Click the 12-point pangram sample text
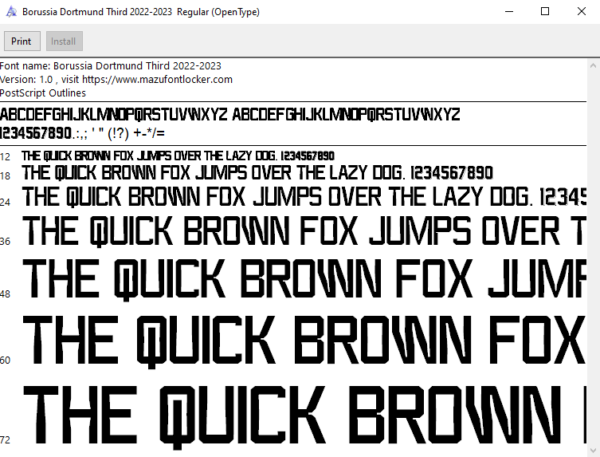Image resolution: width=600 pixels, height=457 pixels. 178,156
